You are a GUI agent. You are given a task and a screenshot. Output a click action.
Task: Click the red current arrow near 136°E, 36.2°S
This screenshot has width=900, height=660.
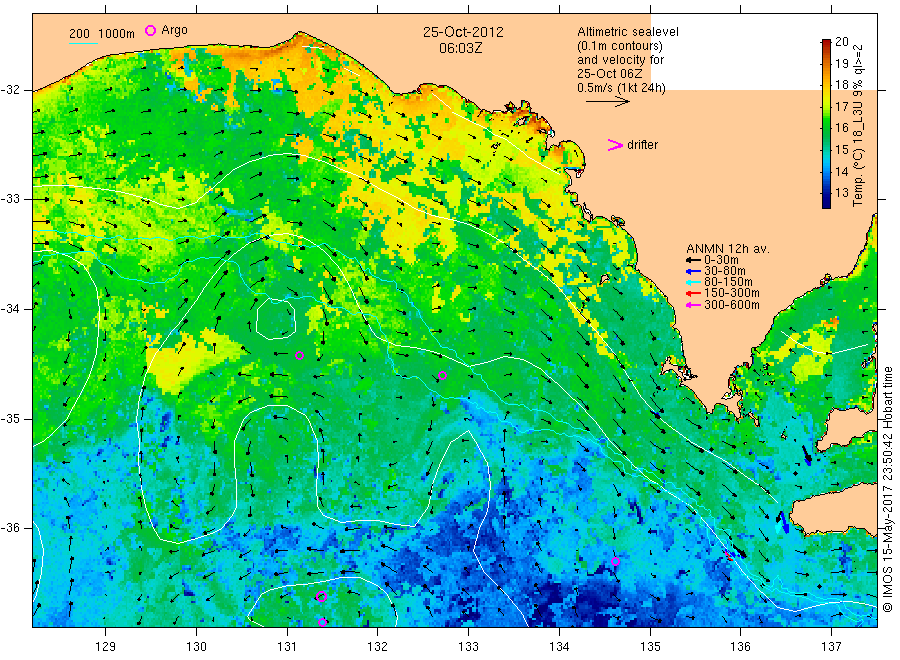pos(728,555)
